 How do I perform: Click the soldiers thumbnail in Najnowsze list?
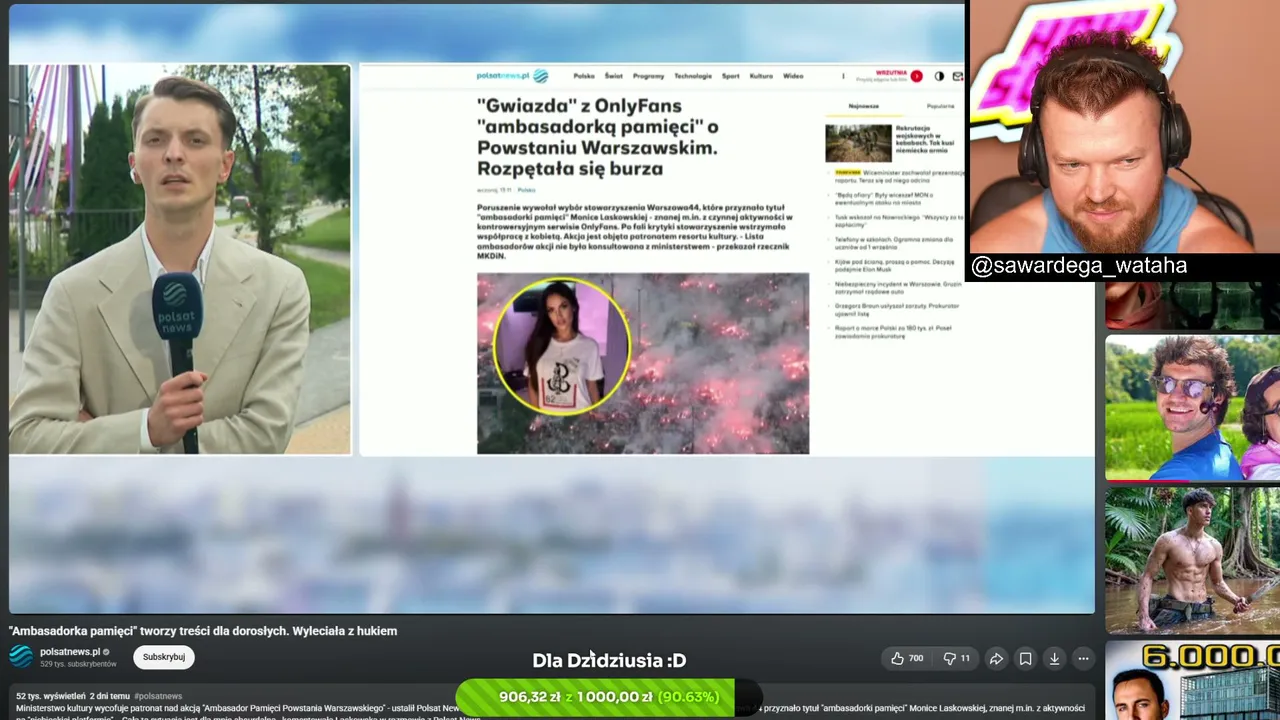[x=858, y=143]
